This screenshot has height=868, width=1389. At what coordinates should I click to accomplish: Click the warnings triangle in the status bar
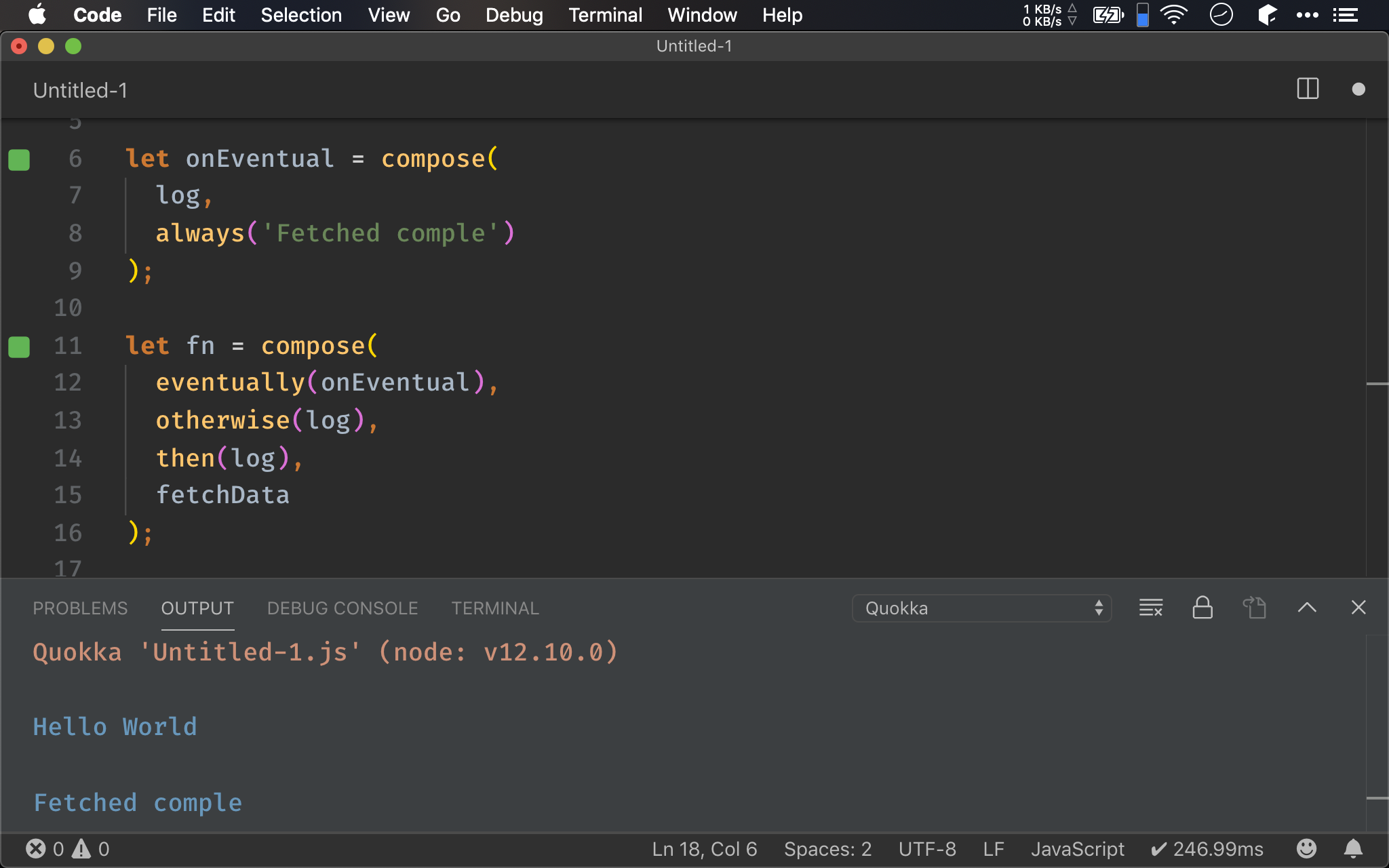[x=81, y=849]
